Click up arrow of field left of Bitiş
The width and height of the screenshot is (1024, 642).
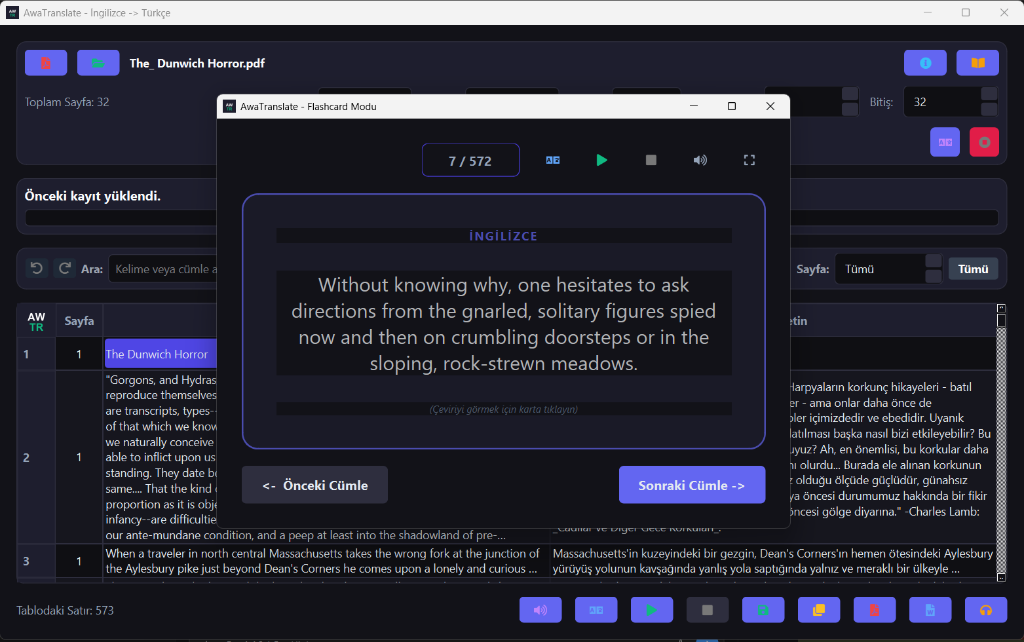pyautogui.click(x=850, y=94)
